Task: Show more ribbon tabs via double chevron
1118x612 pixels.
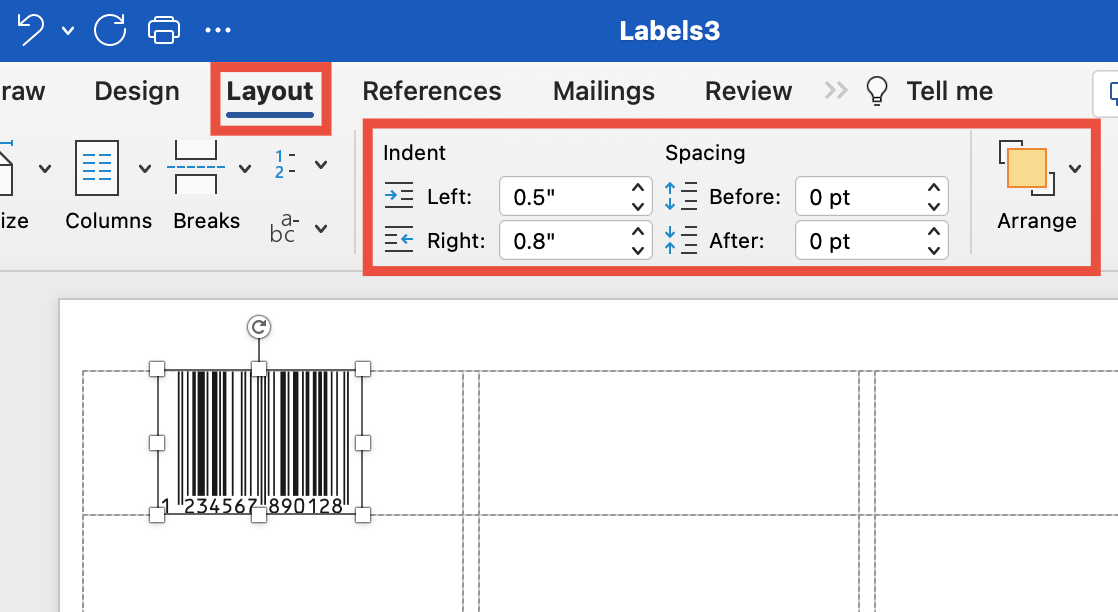Action: tap(836, 91)
